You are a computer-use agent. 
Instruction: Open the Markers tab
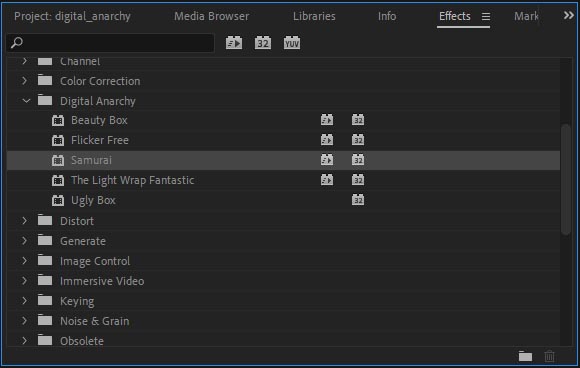526,16
